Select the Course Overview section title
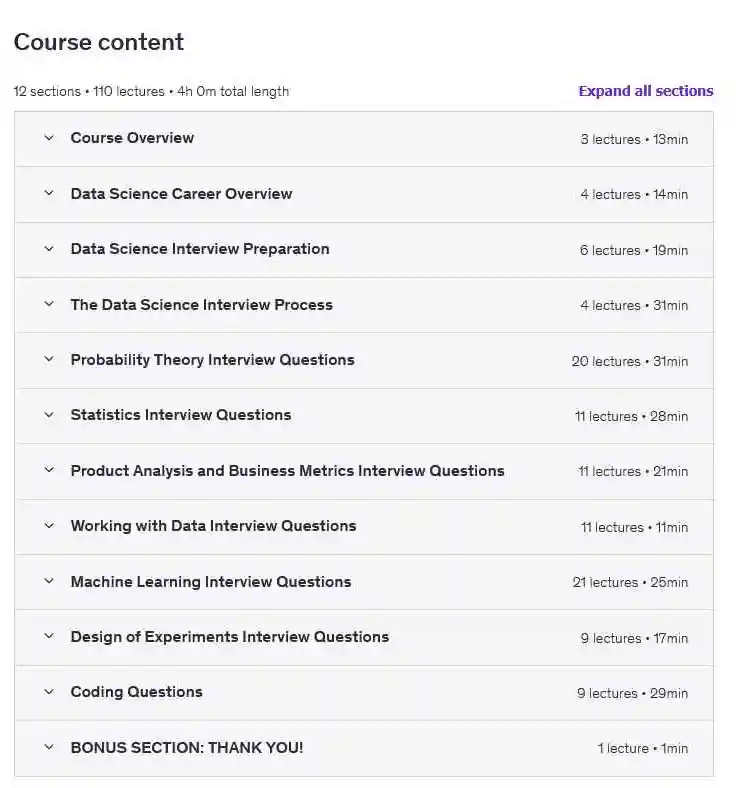This screenshot has width=739, height=788. point(132,138)
